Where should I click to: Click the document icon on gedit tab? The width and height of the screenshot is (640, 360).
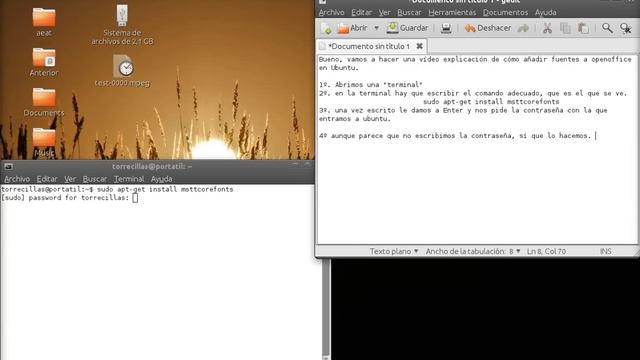click(322, 46)
